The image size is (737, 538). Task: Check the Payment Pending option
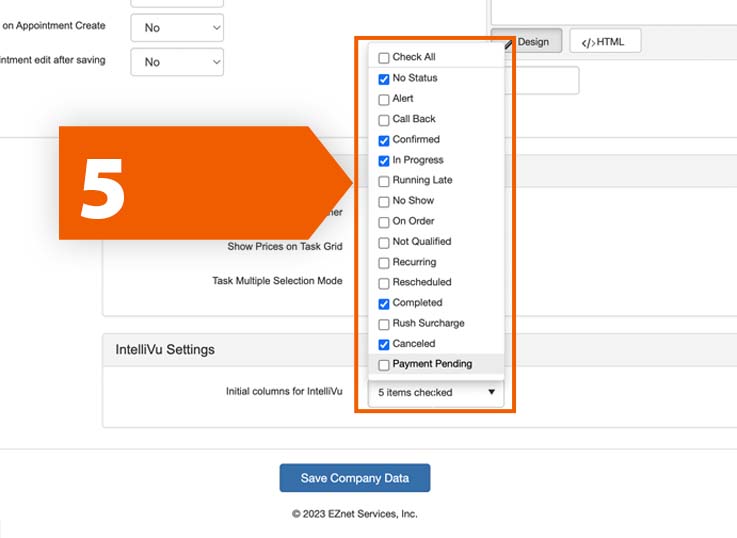pos(384,365)
